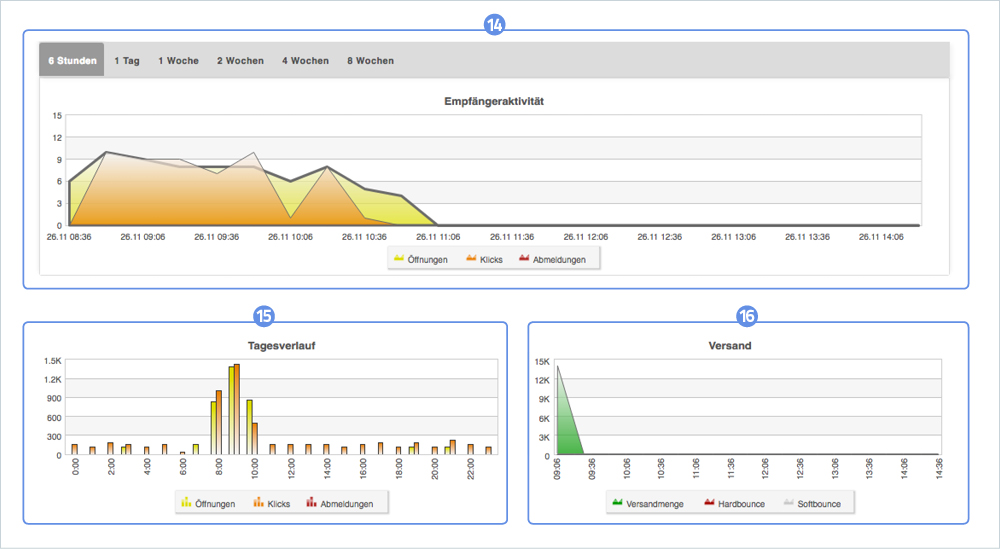1000x549 pixels.
Task: Toggle Abmeldungen series in Empfängeraktivität legend
Action: [x=552, y=260]
